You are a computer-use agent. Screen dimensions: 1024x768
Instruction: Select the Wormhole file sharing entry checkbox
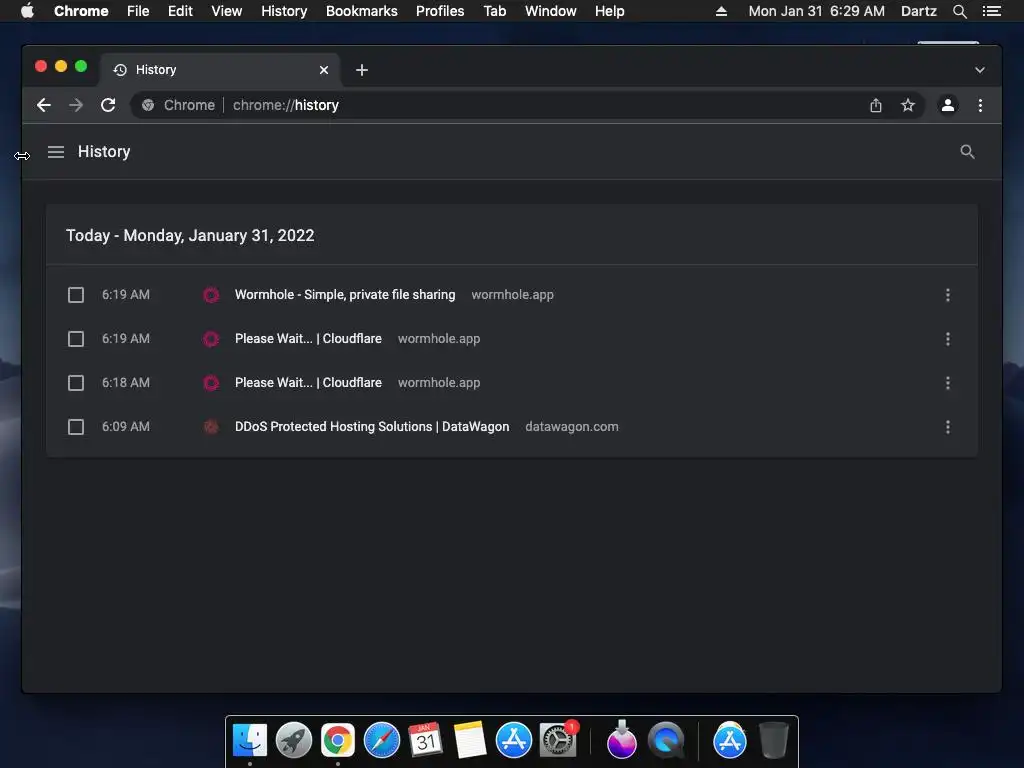point(76,295)
